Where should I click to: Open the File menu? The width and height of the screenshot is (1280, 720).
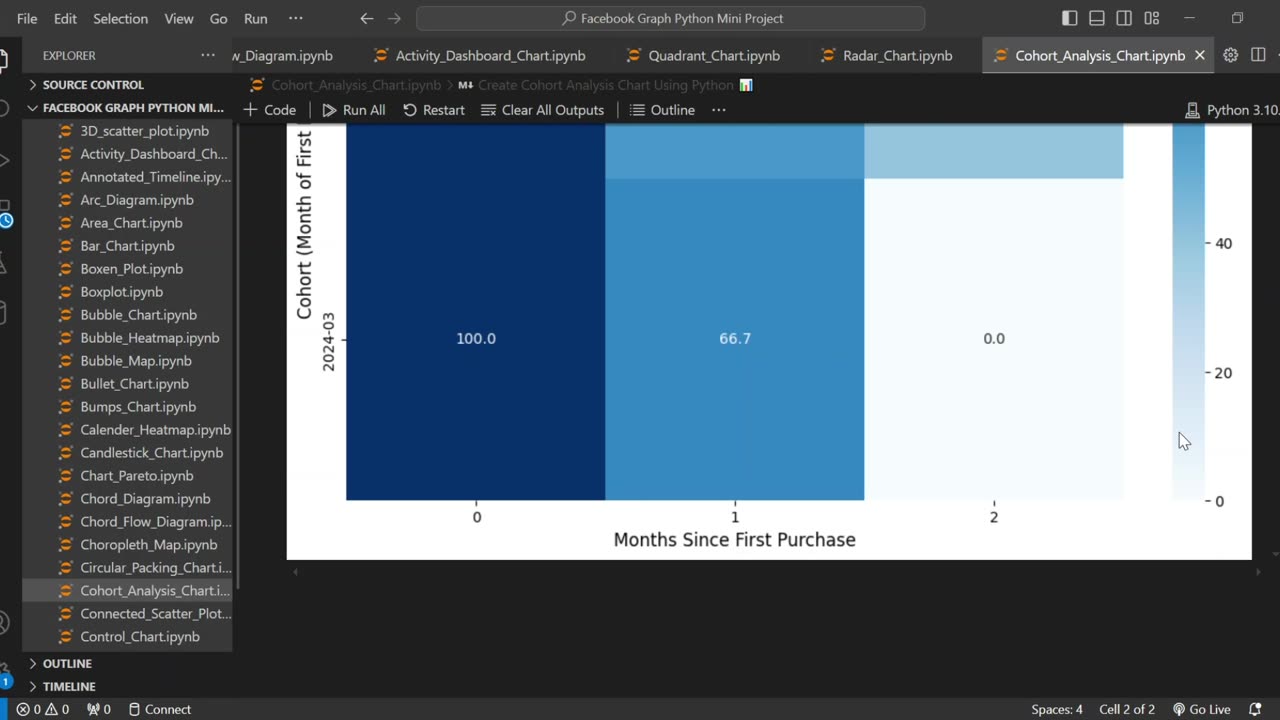click(27, 18)
